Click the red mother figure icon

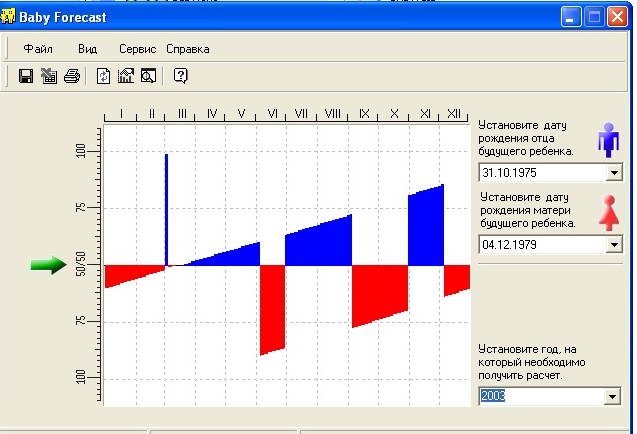click(607, 213)
